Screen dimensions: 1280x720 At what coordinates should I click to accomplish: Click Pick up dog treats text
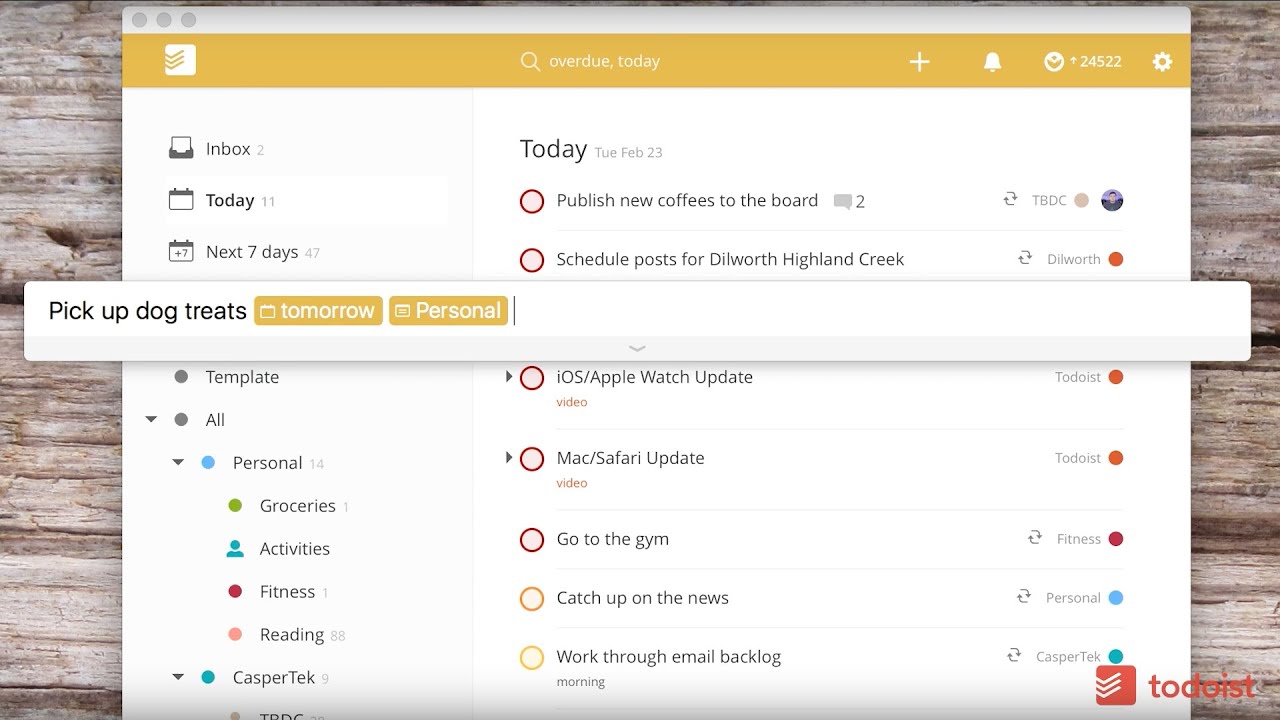[147, 311]
